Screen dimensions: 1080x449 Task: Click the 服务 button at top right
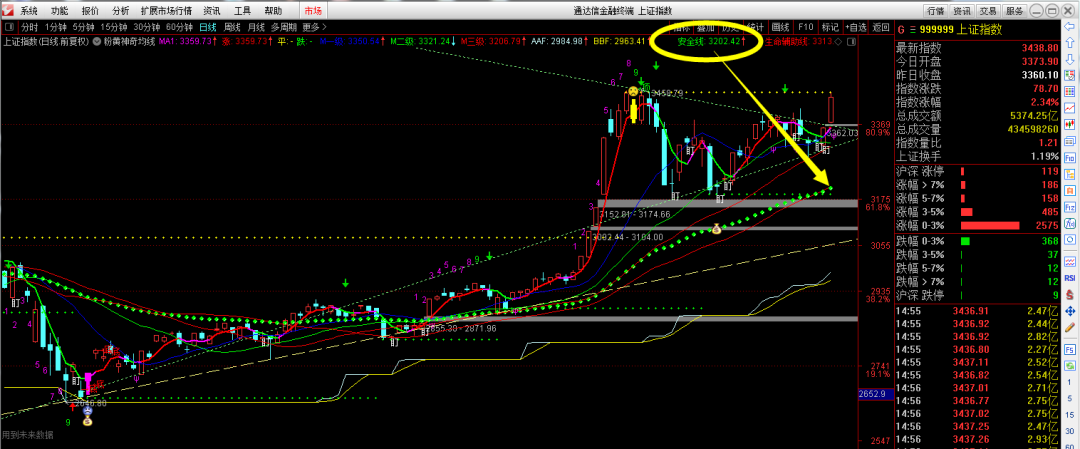click(x=1014, y=10)
